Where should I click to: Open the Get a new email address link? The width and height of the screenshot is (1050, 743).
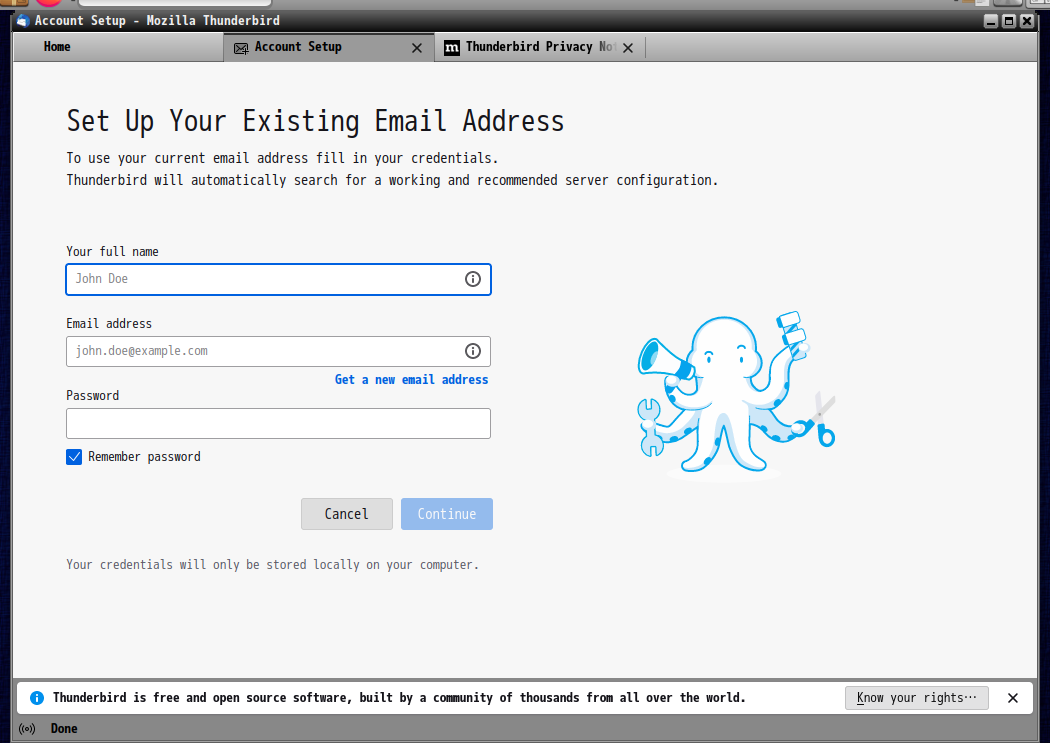tap(411, 380)
